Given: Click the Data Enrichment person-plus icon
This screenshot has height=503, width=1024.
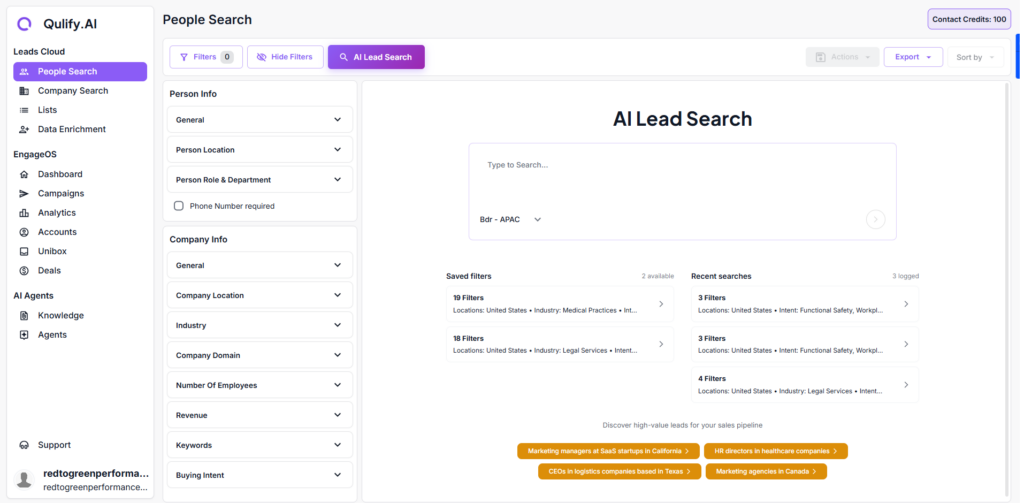Looking at the screenshot, I should point(24,129).
